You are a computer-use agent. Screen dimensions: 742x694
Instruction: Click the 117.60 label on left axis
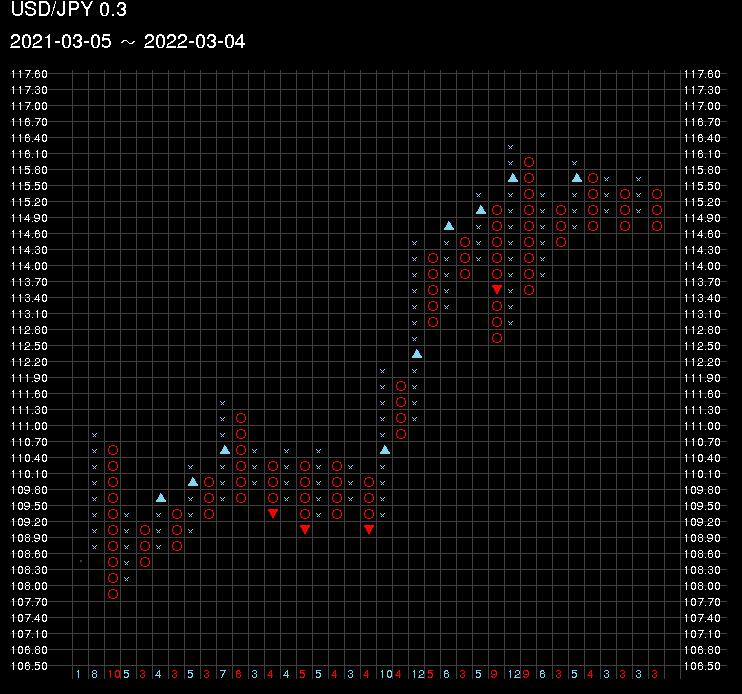pos(29,74)
